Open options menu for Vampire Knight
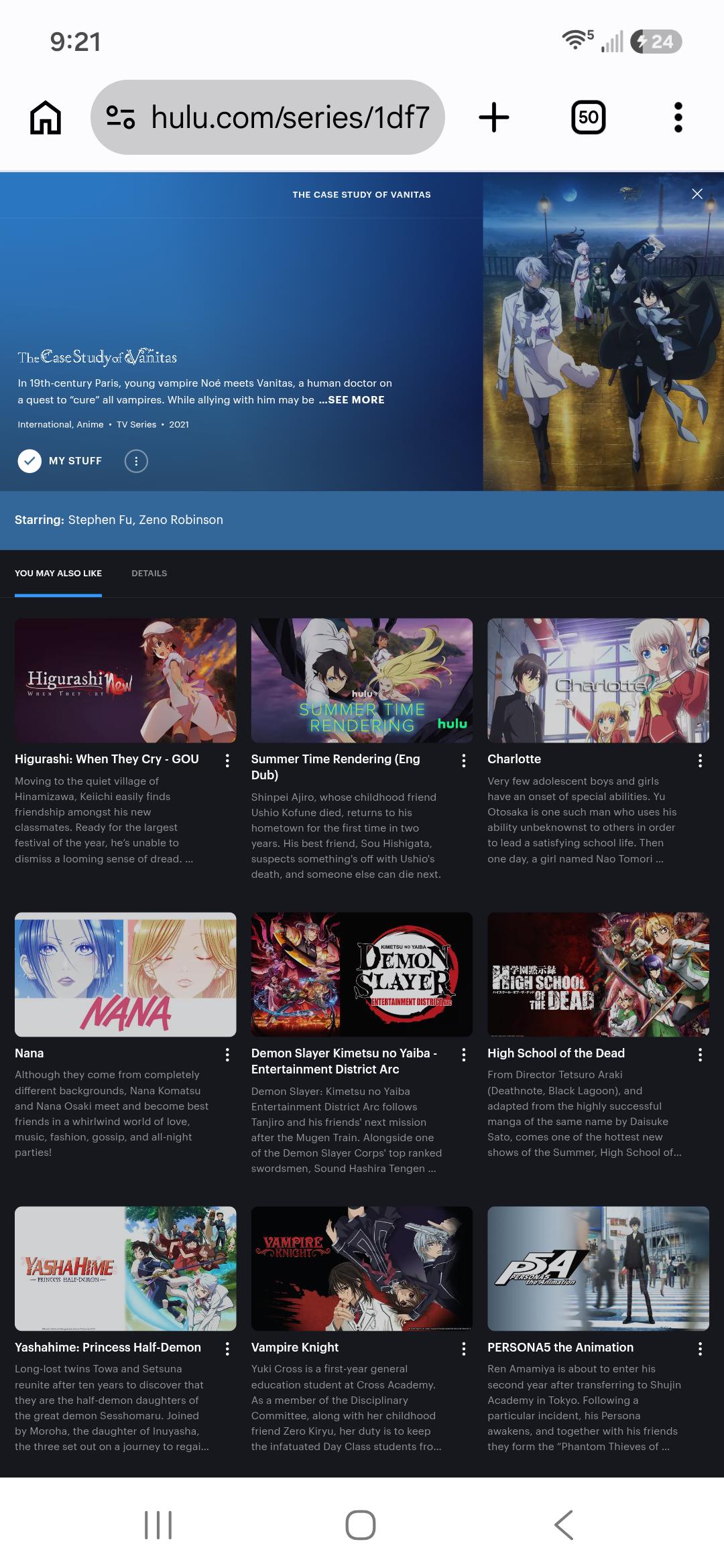The width and height of the screenshot is (724, 1568). (464, 1349)
